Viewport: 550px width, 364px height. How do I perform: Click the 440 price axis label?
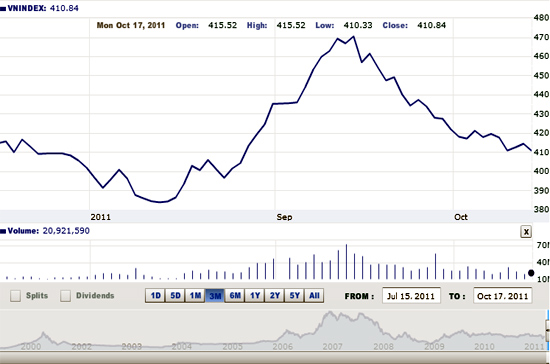coord(541,94)
